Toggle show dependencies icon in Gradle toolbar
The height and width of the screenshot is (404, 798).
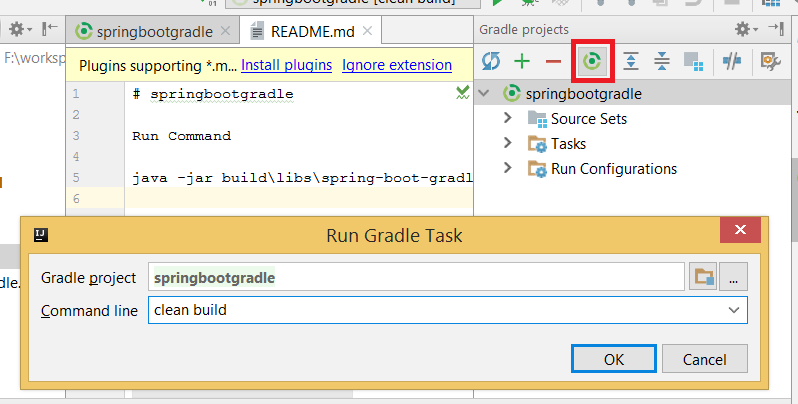coord(693,62)
